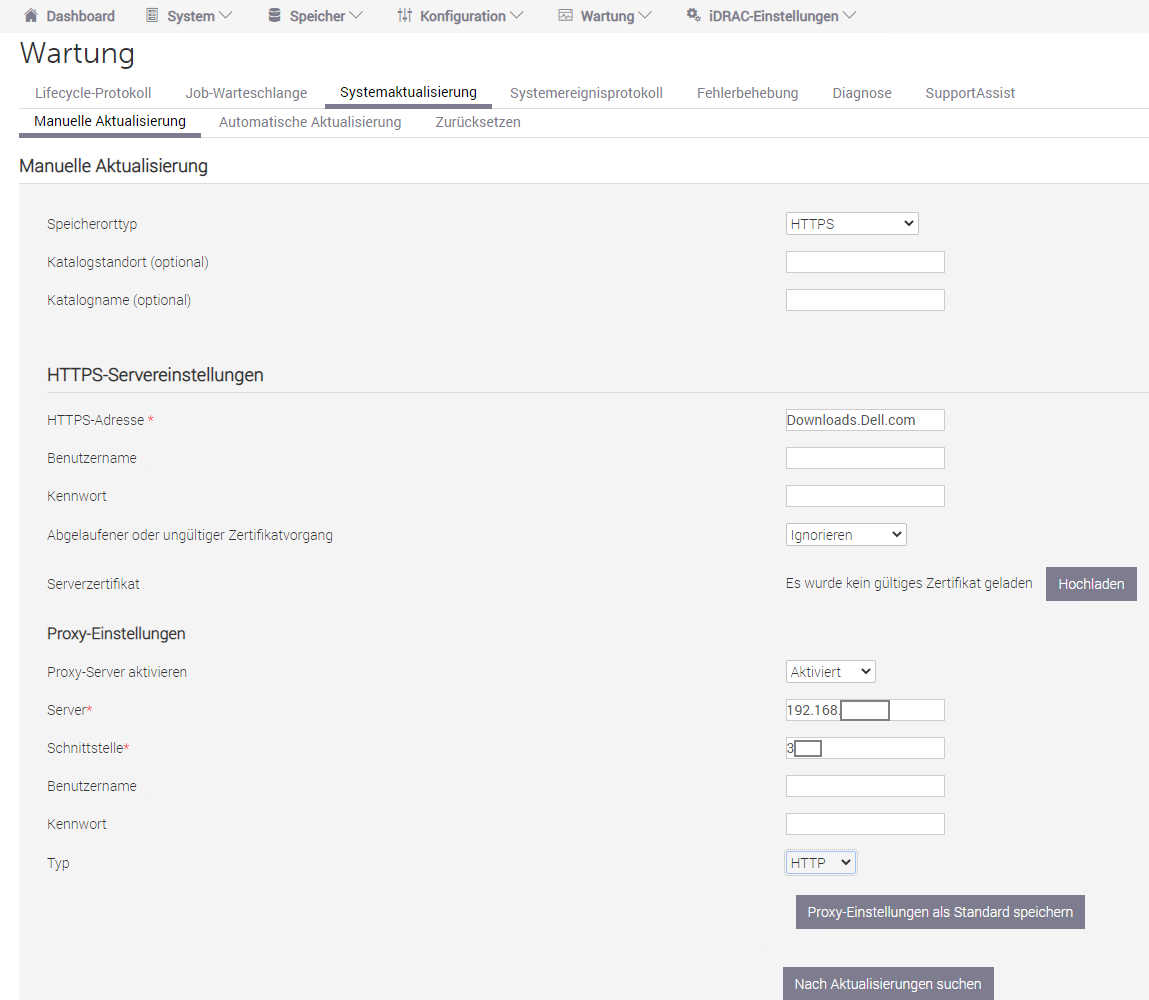Switch to Job-Warteschlange tab
This screenshot has width=1149, height=1000.
coord(246,93)
